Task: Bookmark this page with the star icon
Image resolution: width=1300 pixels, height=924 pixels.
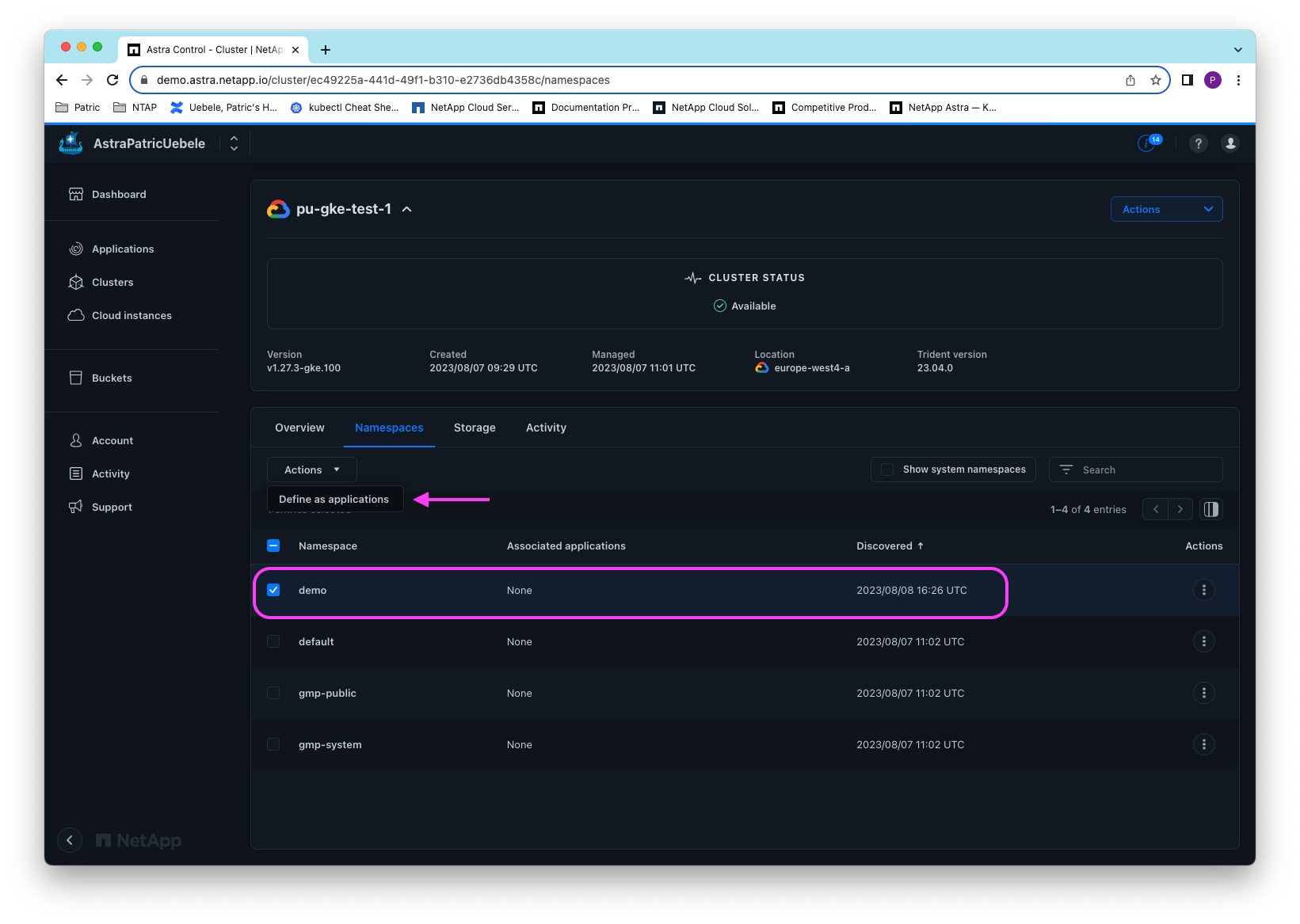Action: [1156, 80]
